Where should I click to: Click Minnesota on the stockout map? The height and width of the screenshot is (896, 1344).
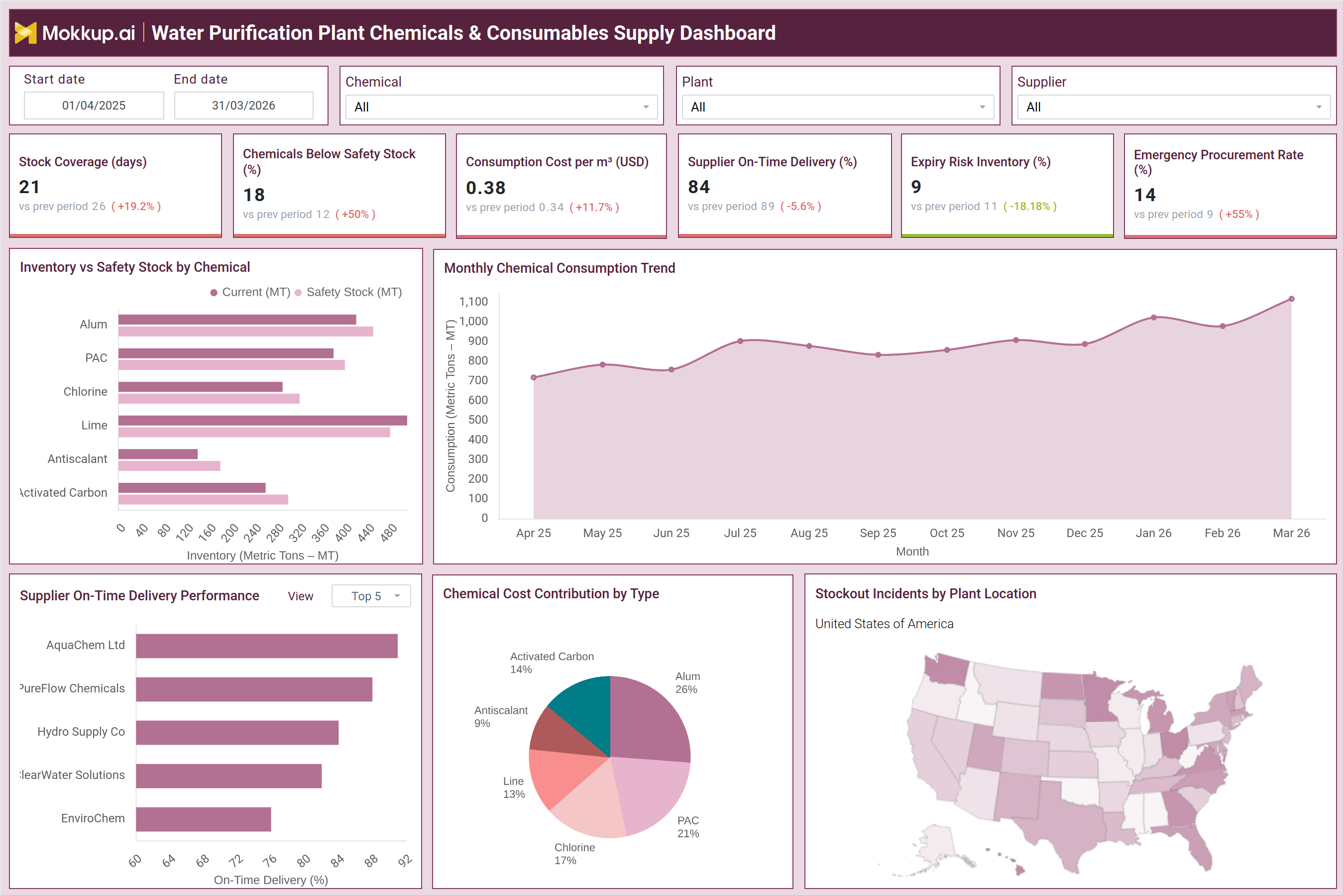point(1100,697)
